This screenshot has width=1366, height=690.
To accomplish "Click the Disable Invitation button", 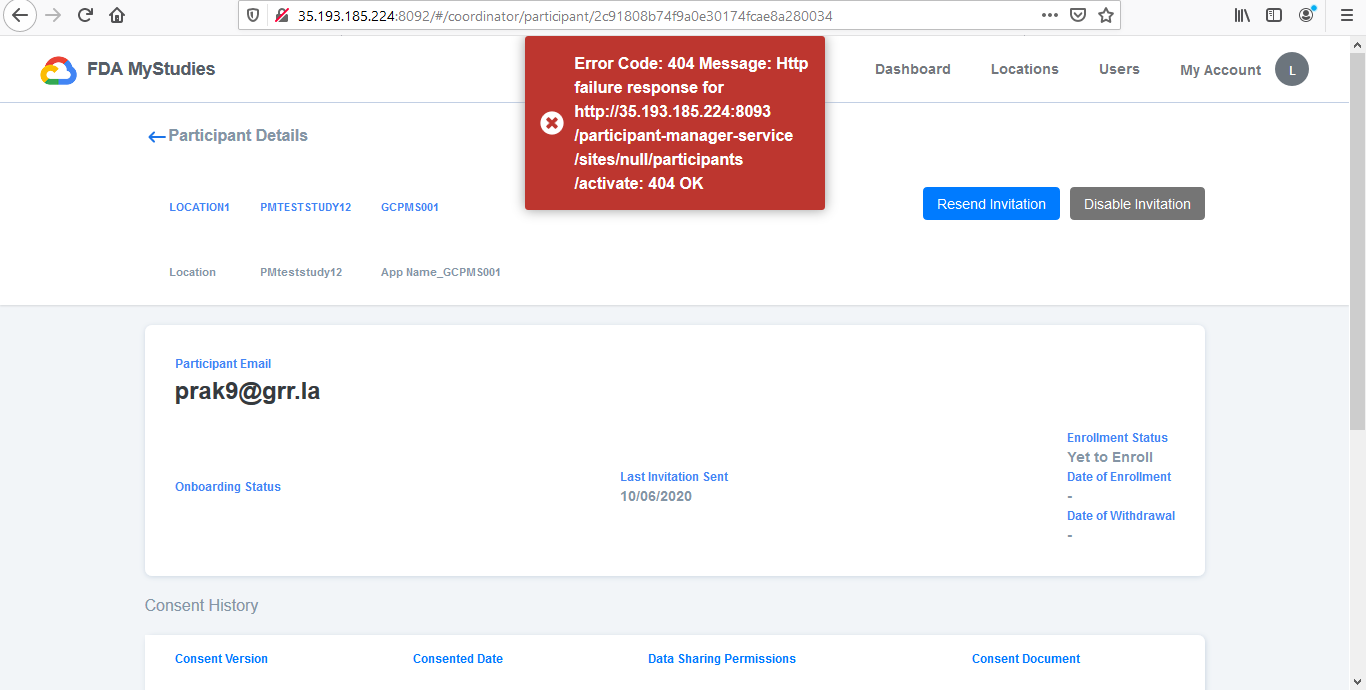I will point(1136,203).
